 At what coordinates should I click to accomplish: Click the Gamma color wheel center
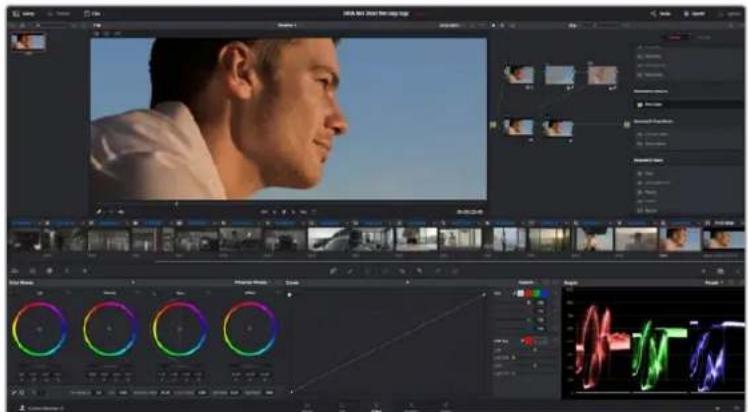[110, 329]
